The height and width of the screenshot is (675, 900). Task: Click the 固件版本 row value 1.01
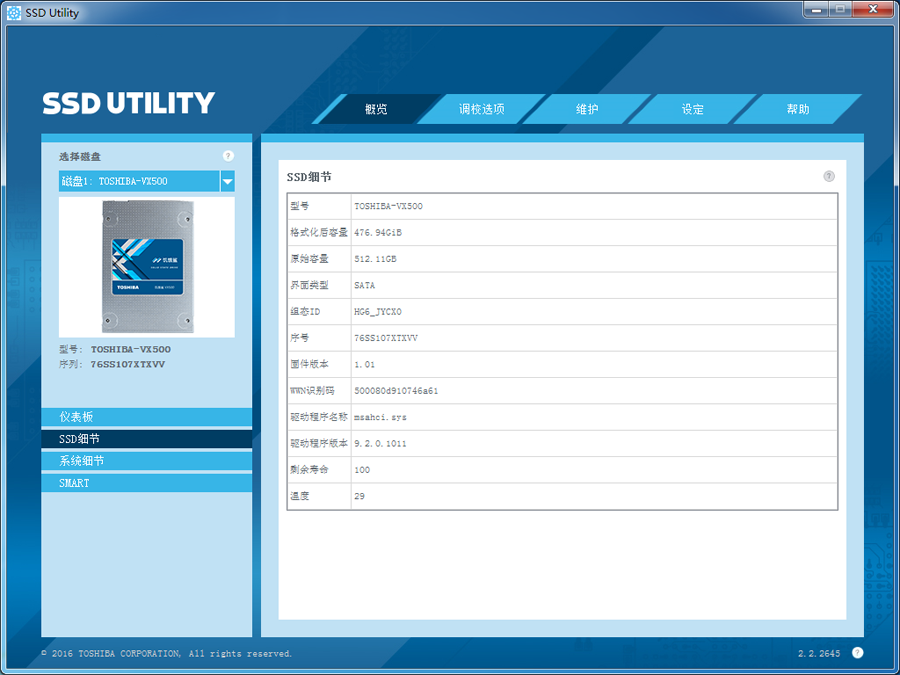tap(365, 365)
